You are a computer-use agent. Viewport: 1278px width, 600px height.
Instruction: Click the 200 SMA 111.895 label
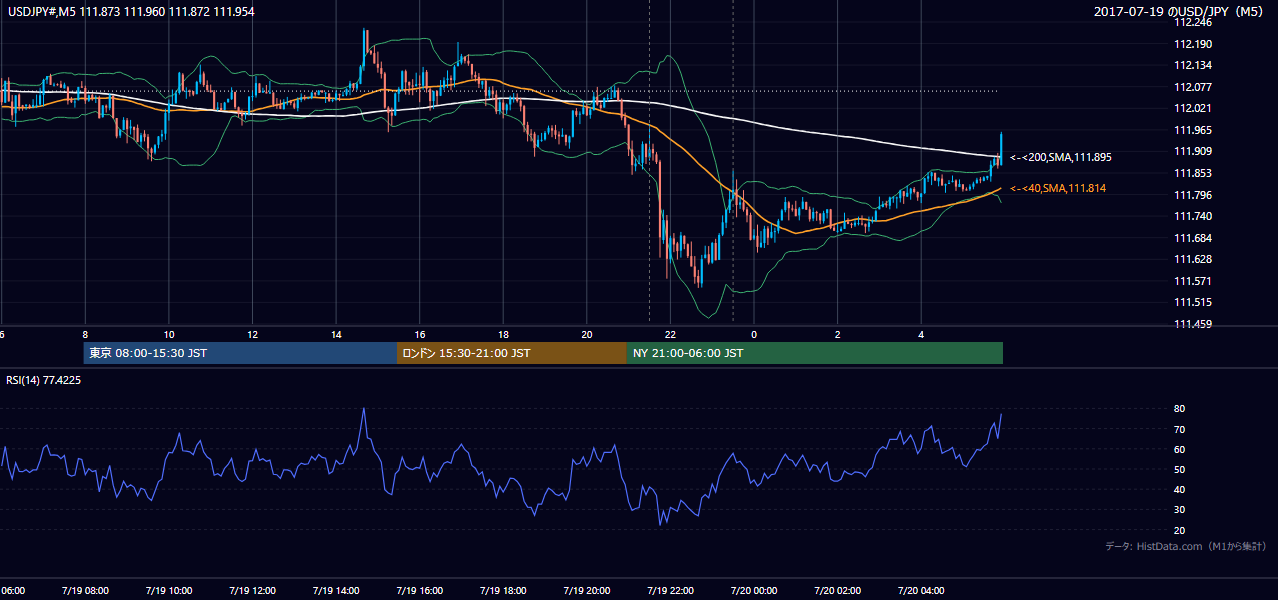point(1061,157)
